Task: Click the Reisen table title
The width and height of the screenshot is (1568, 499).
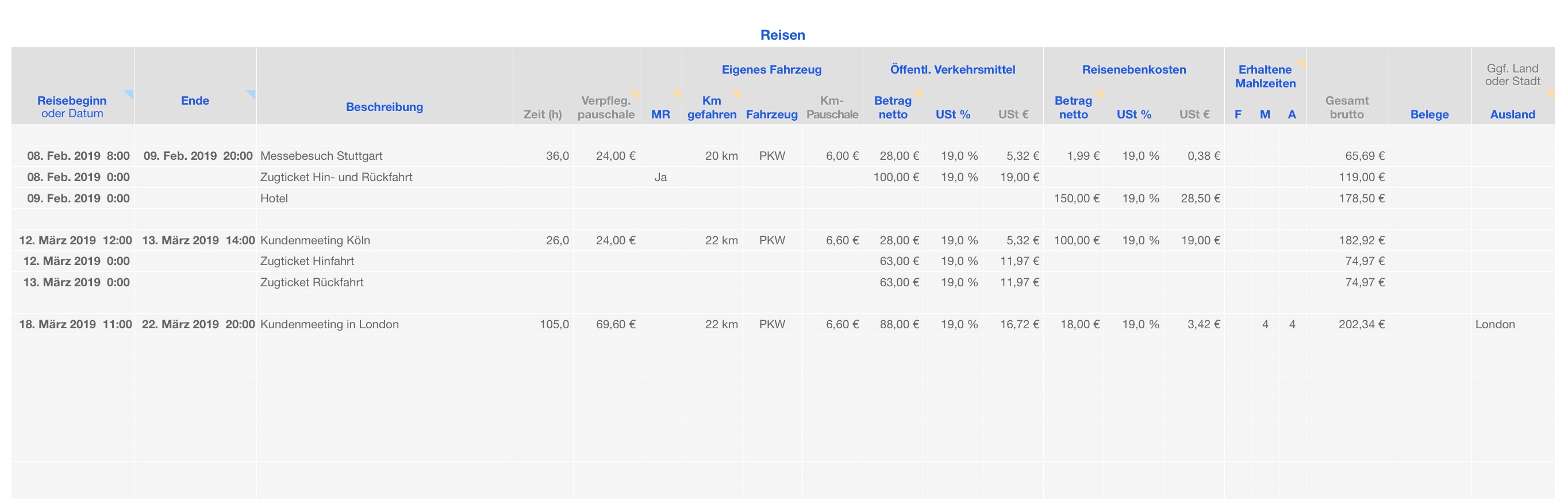Action: point(782,35)
